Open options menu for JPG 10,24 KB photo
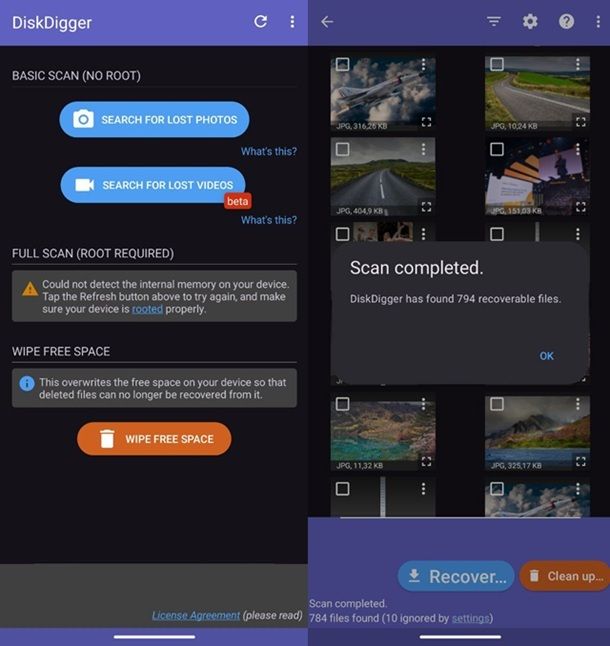This screenshot has height=646, width=610. [x=578, y=64]
